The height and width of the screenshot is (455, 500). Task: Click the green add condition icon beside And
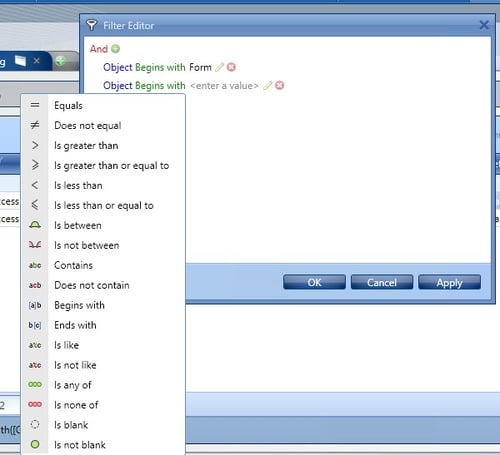115,49
